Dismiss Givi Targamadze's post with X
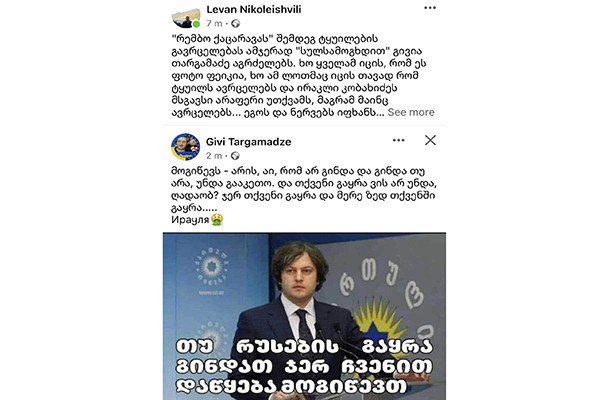Screen dimensions: 600x400 coord(430,140)
